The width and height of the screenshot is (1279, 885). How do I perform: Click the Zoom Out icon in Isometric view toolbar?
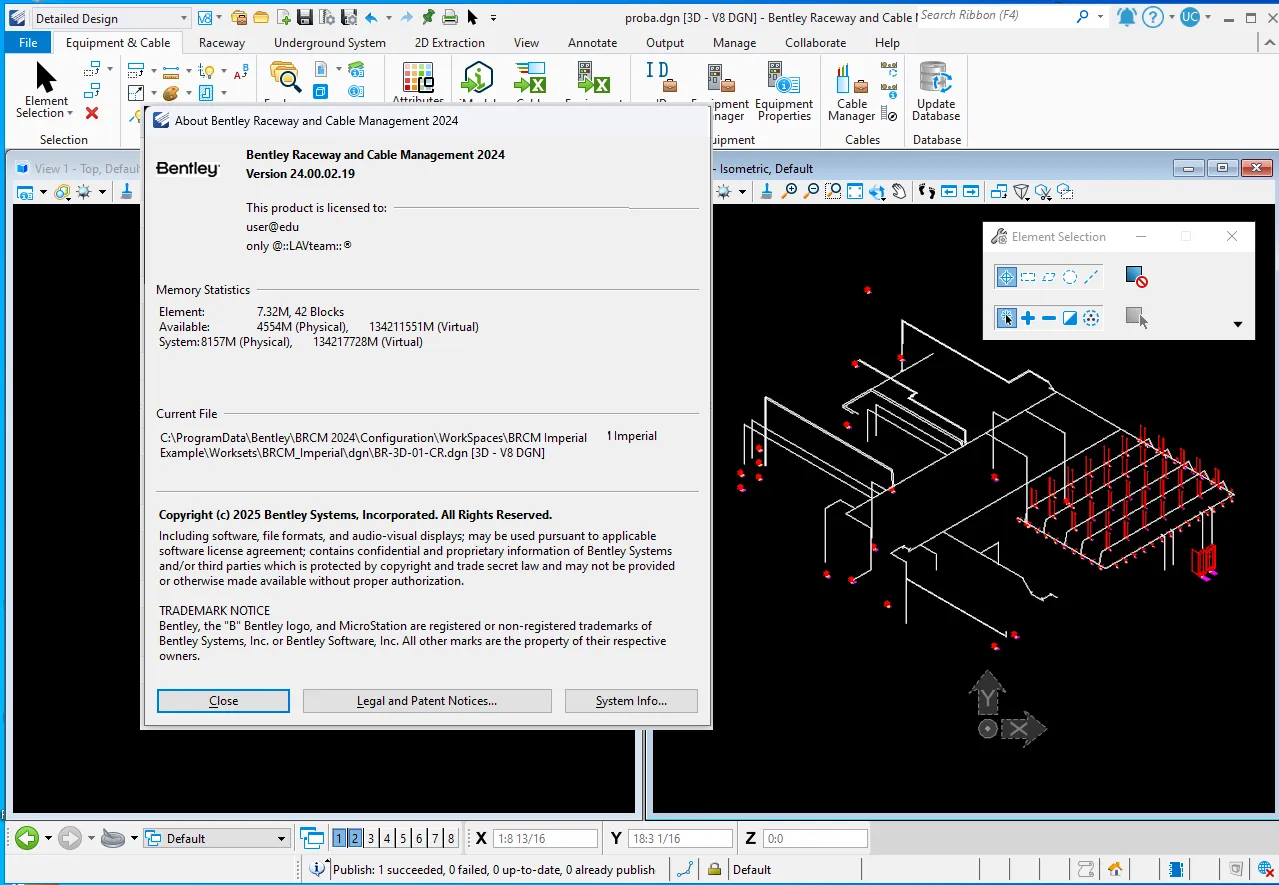812,191
